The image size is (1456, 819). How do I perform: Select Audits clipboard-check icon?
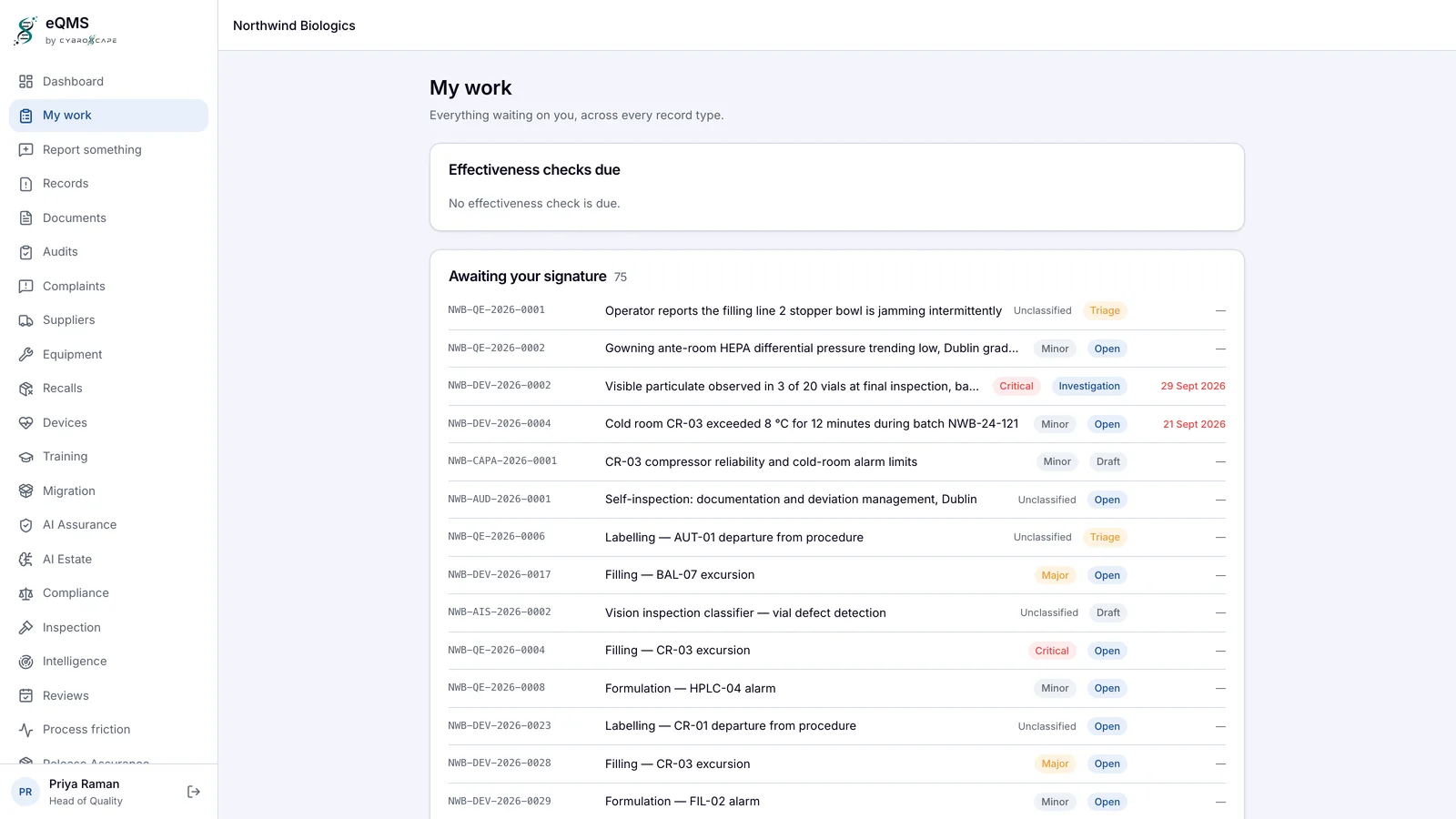point(25,252)
